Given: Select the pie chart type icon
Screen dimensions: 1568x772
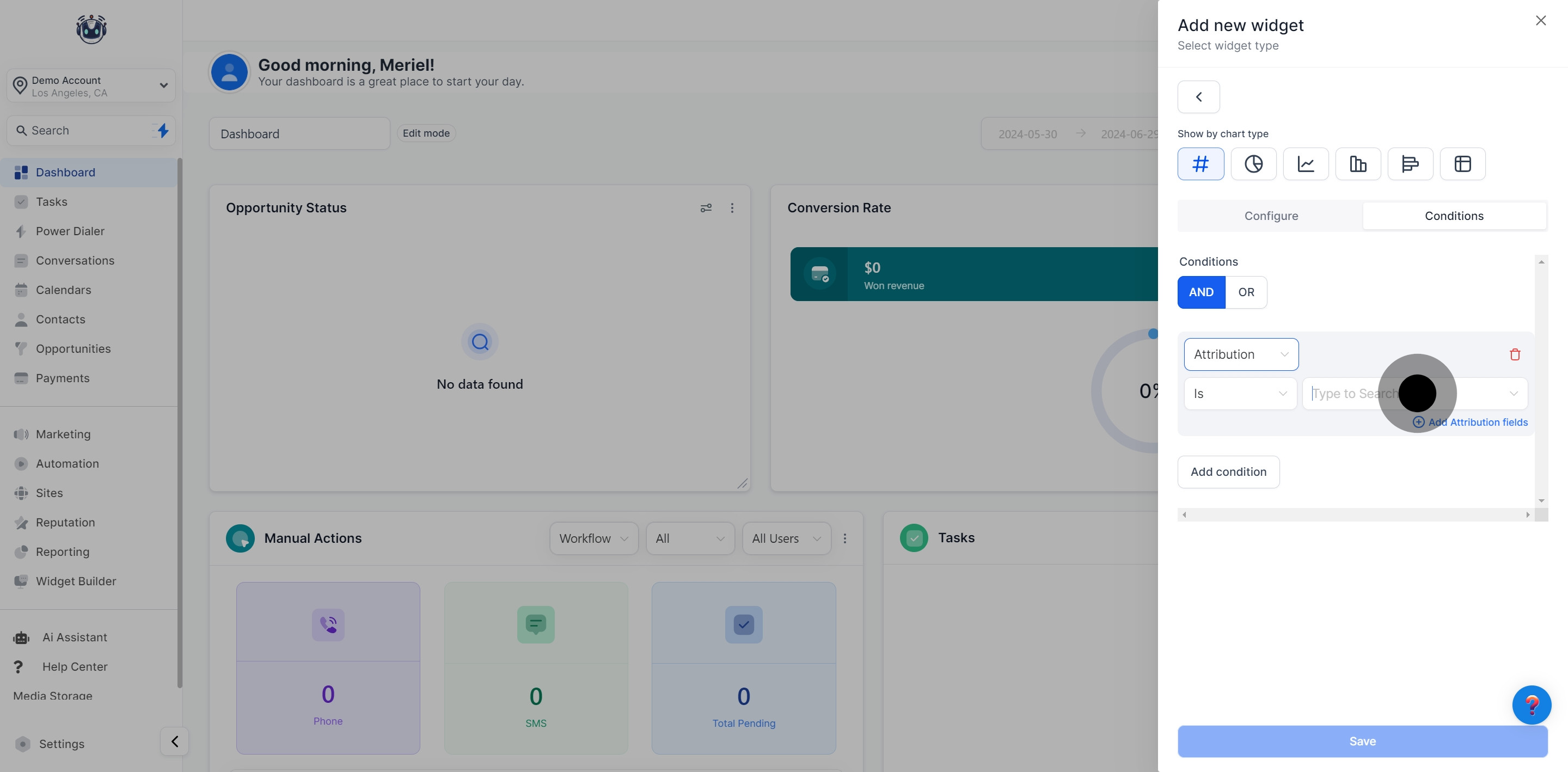Looking at the screenshot, I should (x=1253, y=164).
